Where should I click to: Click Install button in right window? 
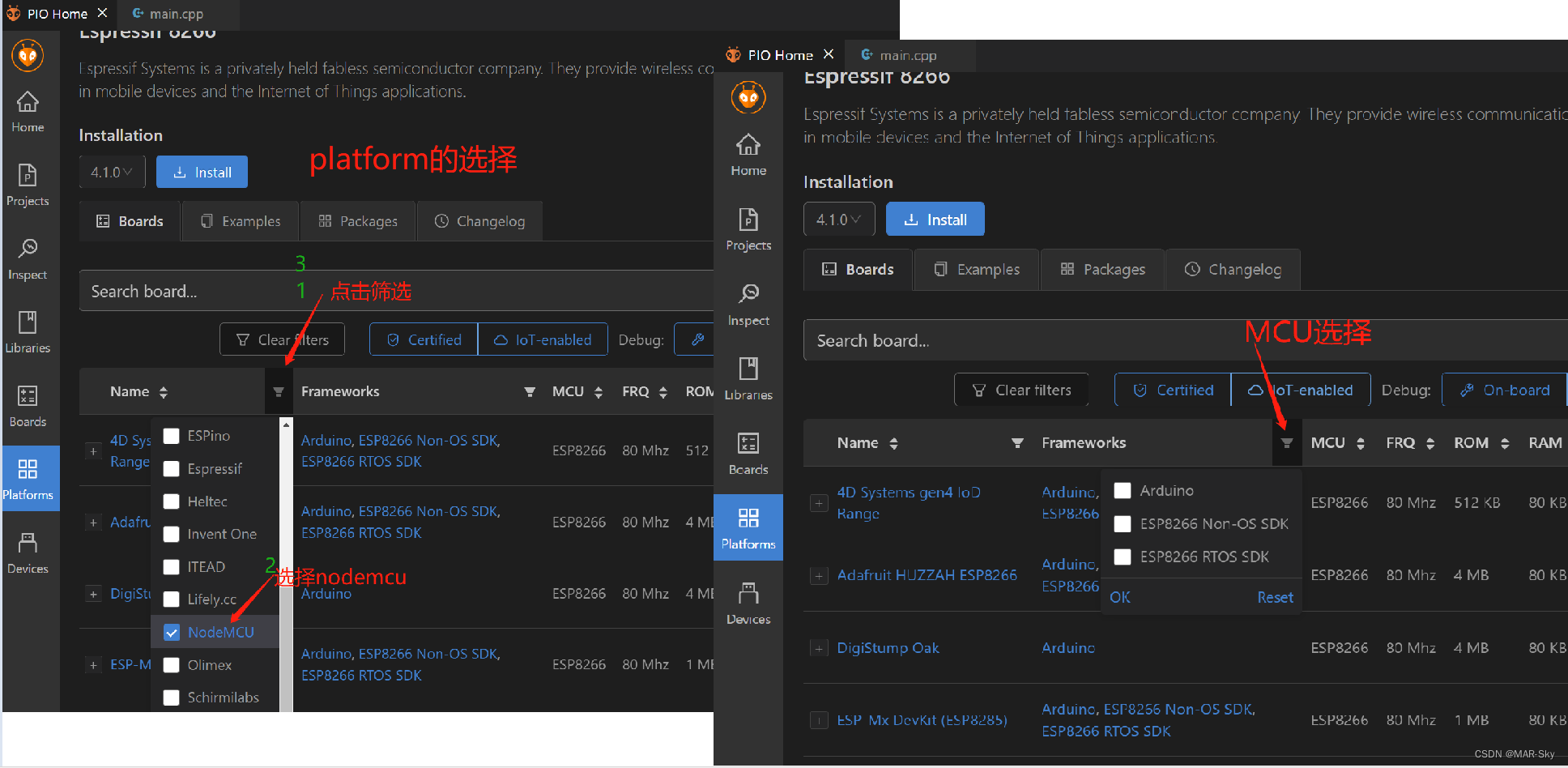pyautogui.click(x=935, y=219)
